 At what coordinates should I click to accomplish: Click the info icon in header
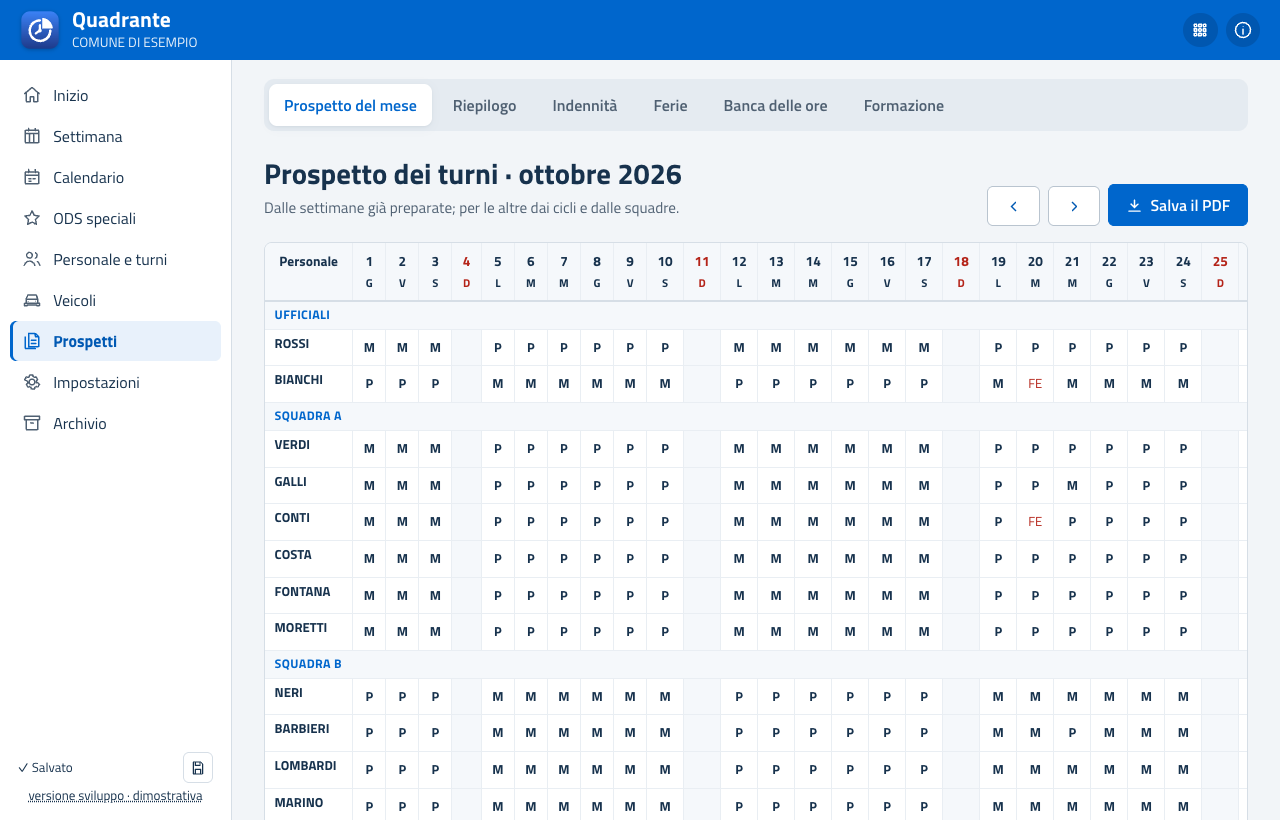[1243, 30]
